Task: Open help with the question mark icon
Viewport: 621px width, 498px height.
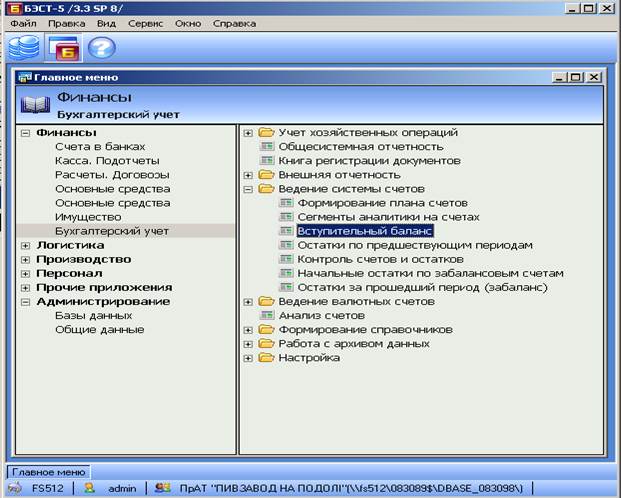Action: pos(101,48)
